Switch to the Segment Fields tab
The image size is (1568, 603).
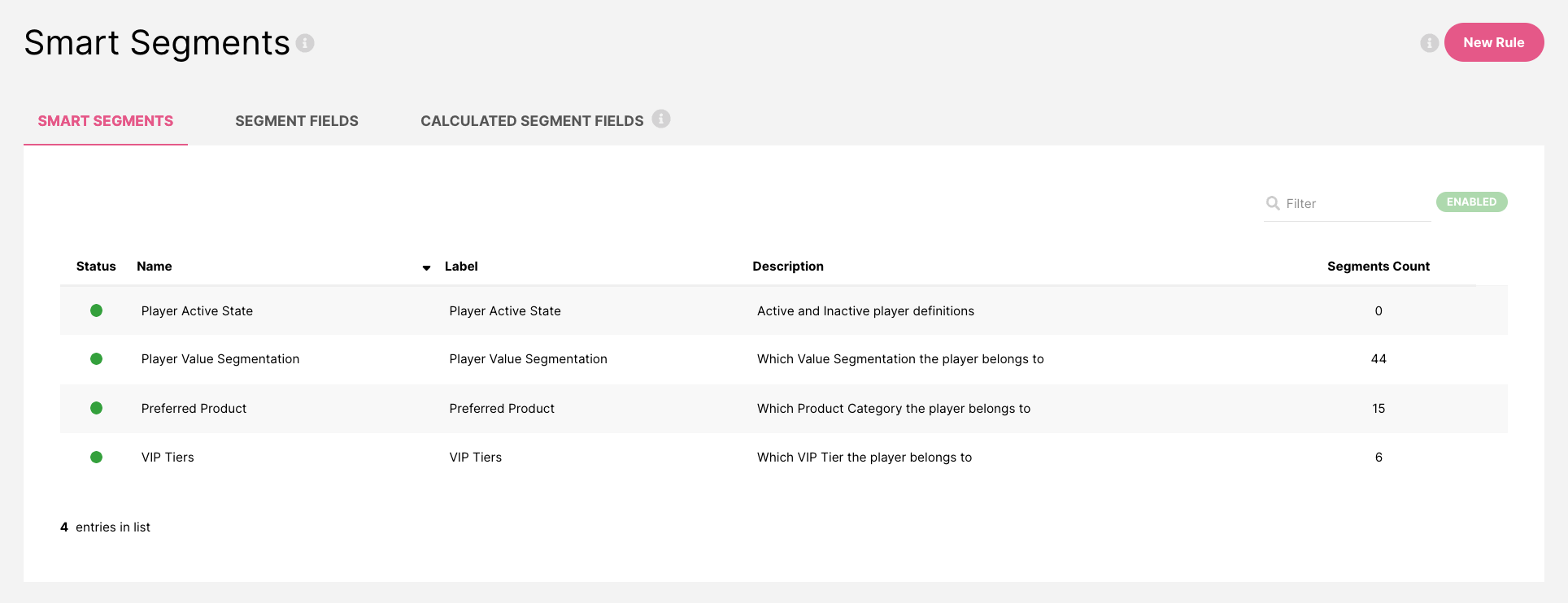(x=297, y=121)
